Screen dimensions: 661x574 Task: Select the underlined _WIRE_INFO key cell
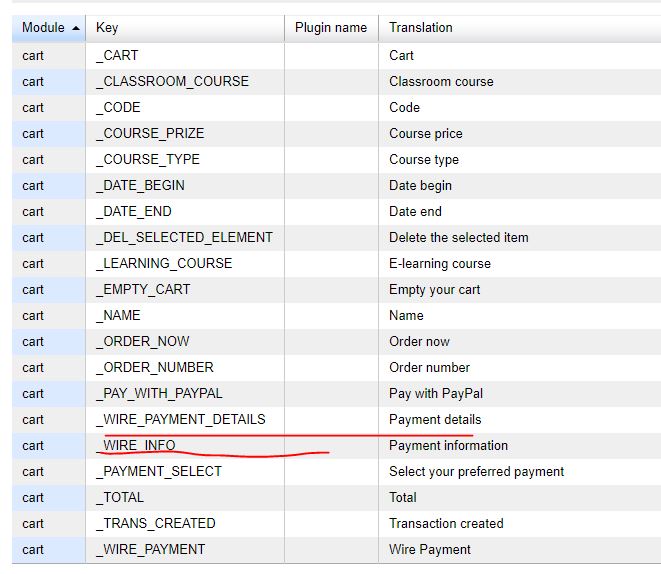136,445
